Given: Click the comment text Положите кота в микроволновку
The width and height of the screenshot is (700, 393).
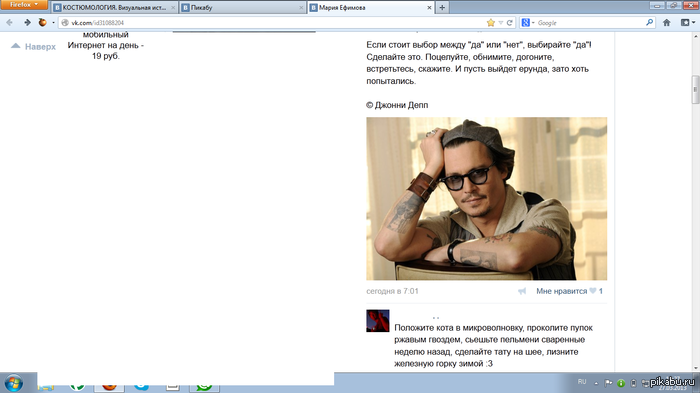Looking at the screenshot, I should pyautogui.click(x=493, y=346).
